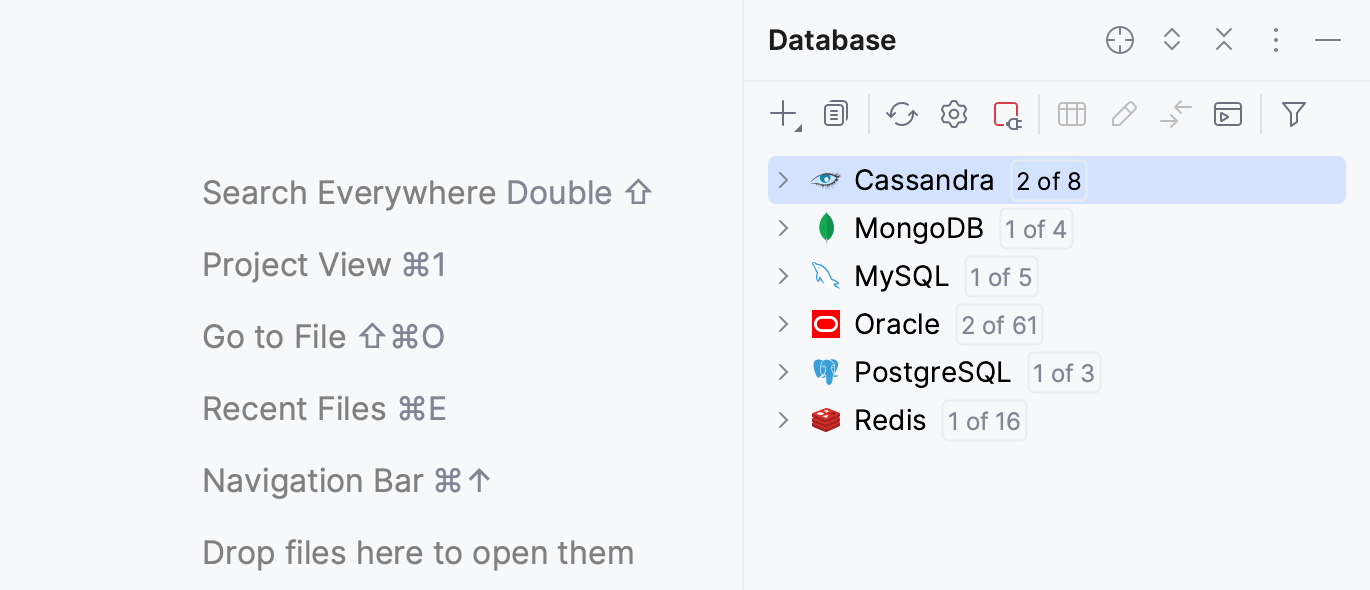Open the More Options menu
Viewport: 1370px width, 590px height.
(x=1275, y=40)
